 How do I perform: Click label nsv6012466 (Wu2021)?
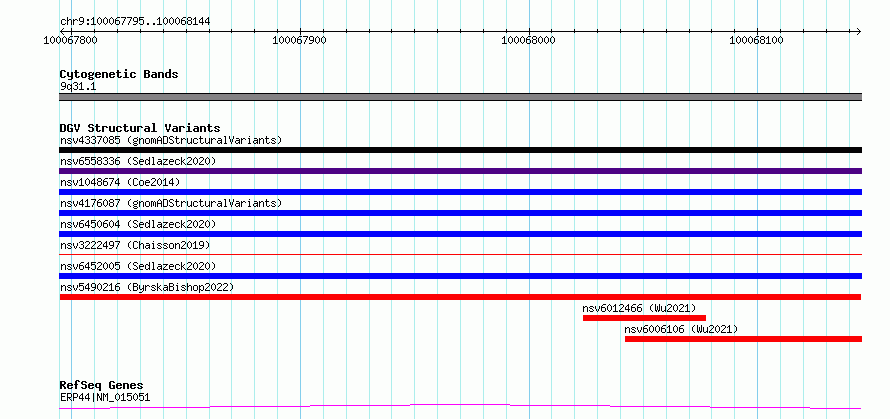tap(639, 308)
